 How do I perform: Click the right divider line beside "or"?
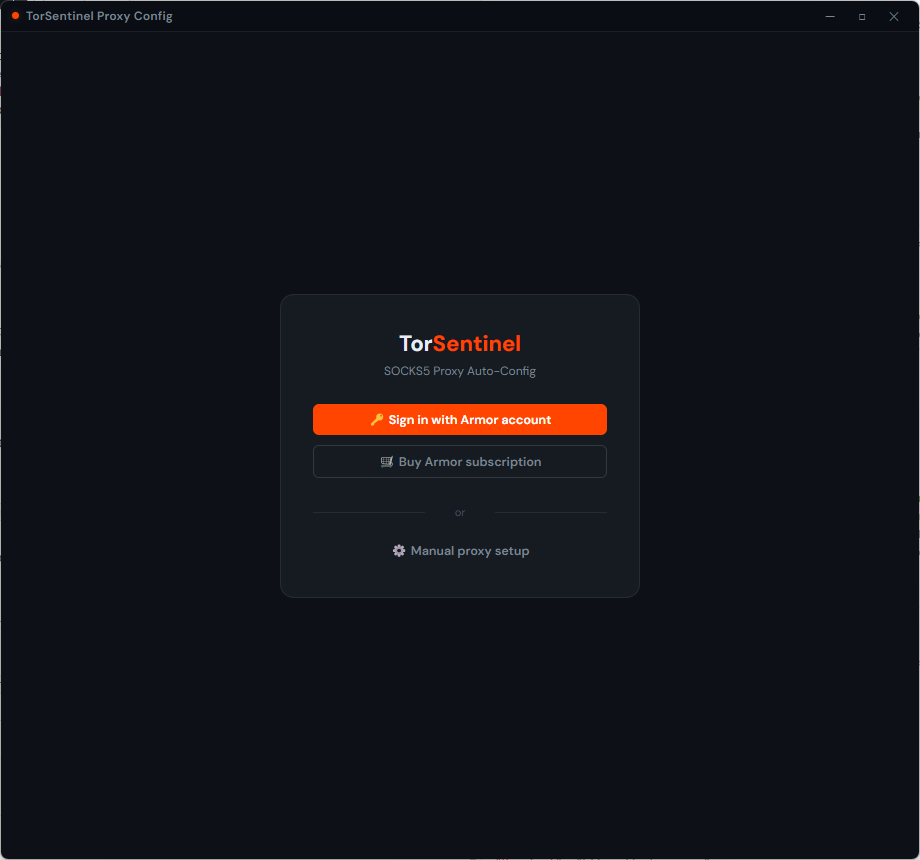pyautogui.click(x=549, y=512)
